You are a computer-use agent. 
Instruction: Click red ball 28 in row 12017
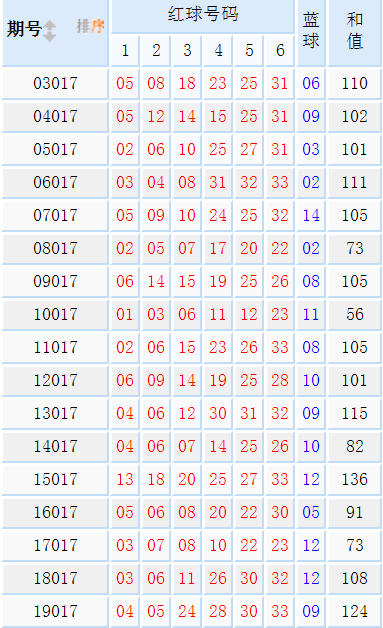pyautogui.click(x=280, y=380)
